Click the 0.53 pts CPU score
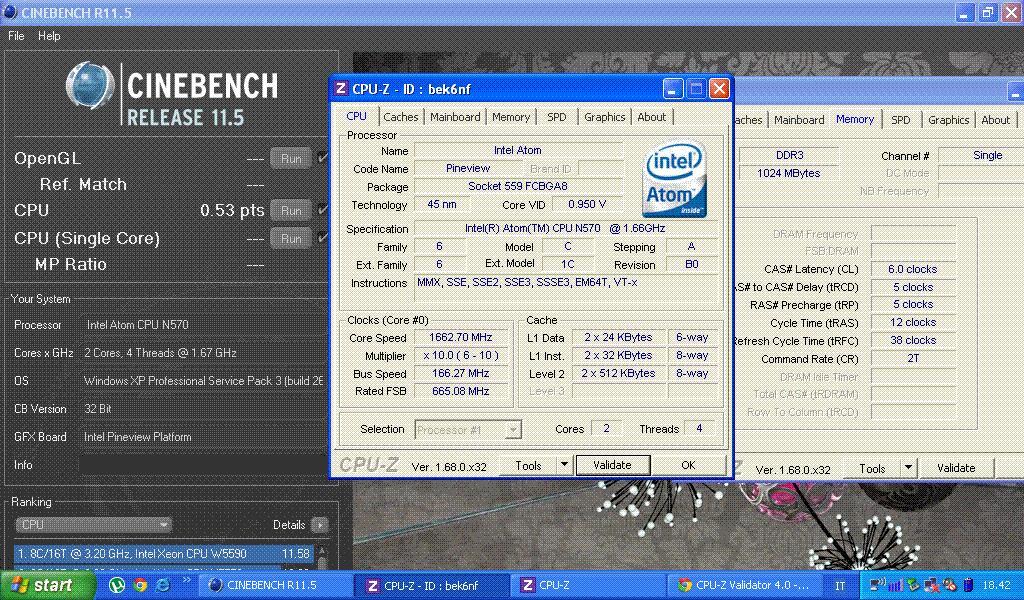1024x600 pixels. [x=232, y=210]
